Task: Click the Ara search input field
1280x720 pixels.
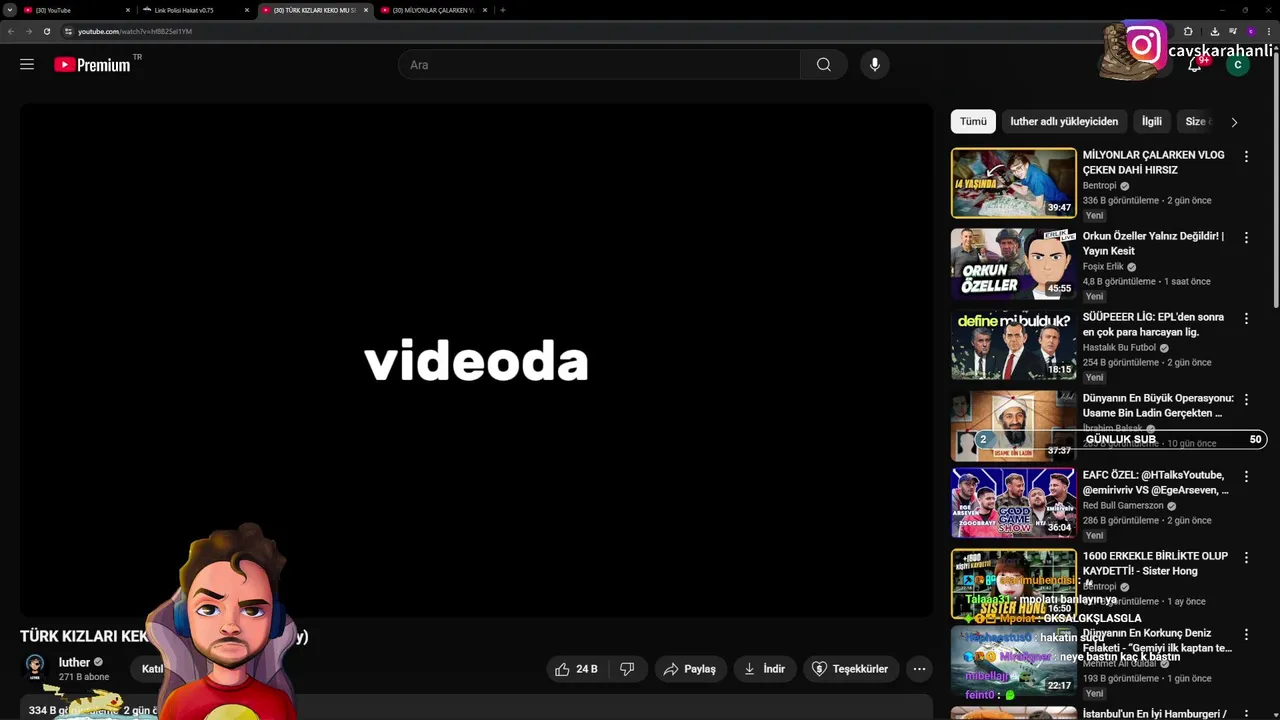Action: click(x=600, y=65)
